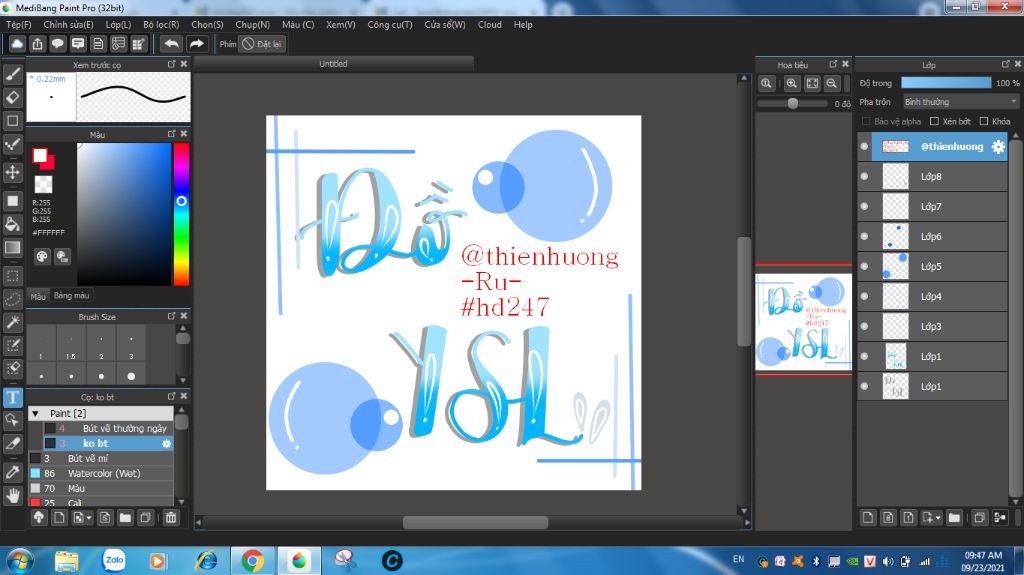This screenshot has height=575, width=1024.
Task: Click the color palette icon in Màu panel
Action: tap(42, 257)
